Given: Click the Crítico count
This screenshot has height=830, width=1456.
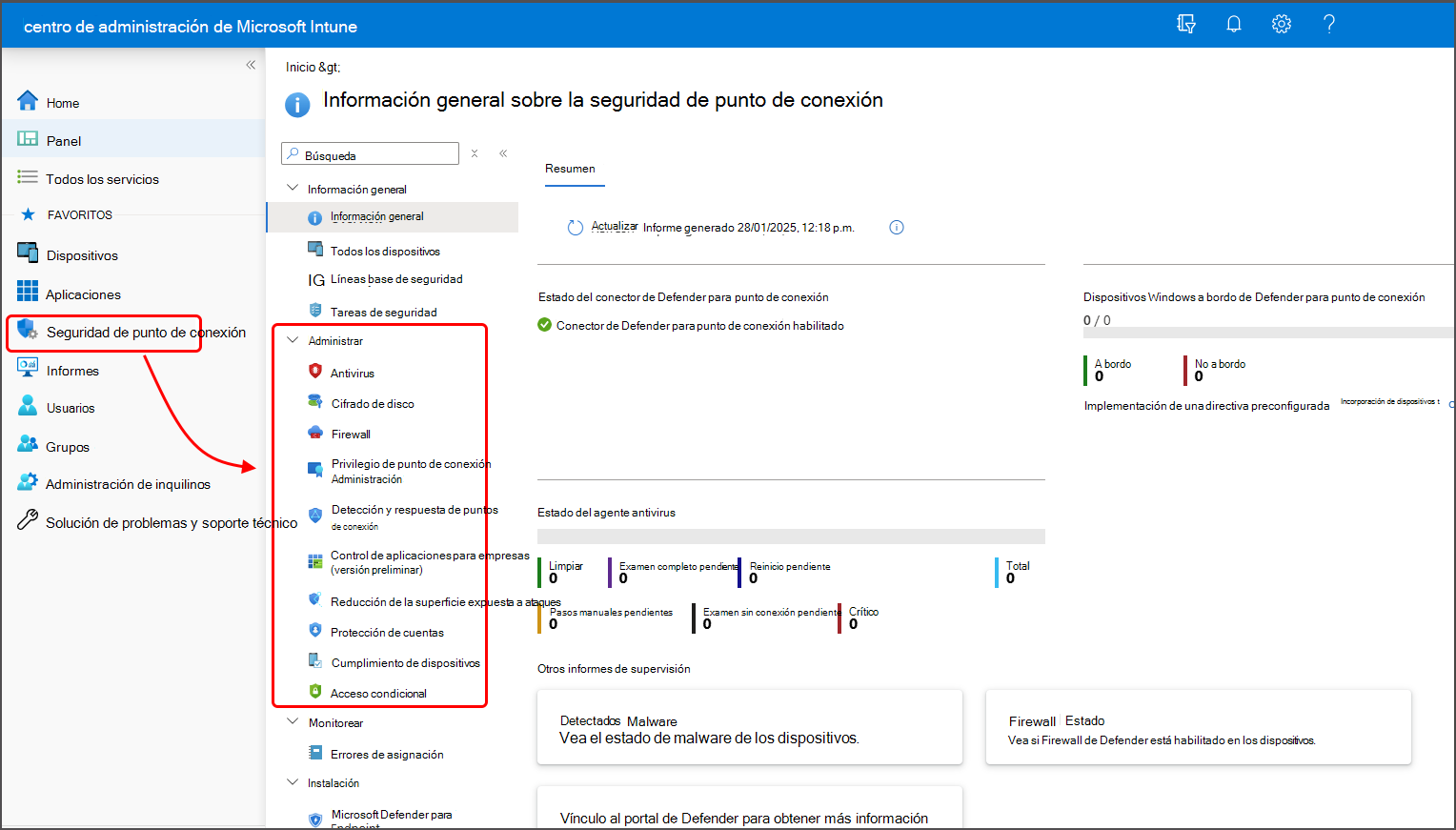Looking at the screenshot, I should 854,624.
